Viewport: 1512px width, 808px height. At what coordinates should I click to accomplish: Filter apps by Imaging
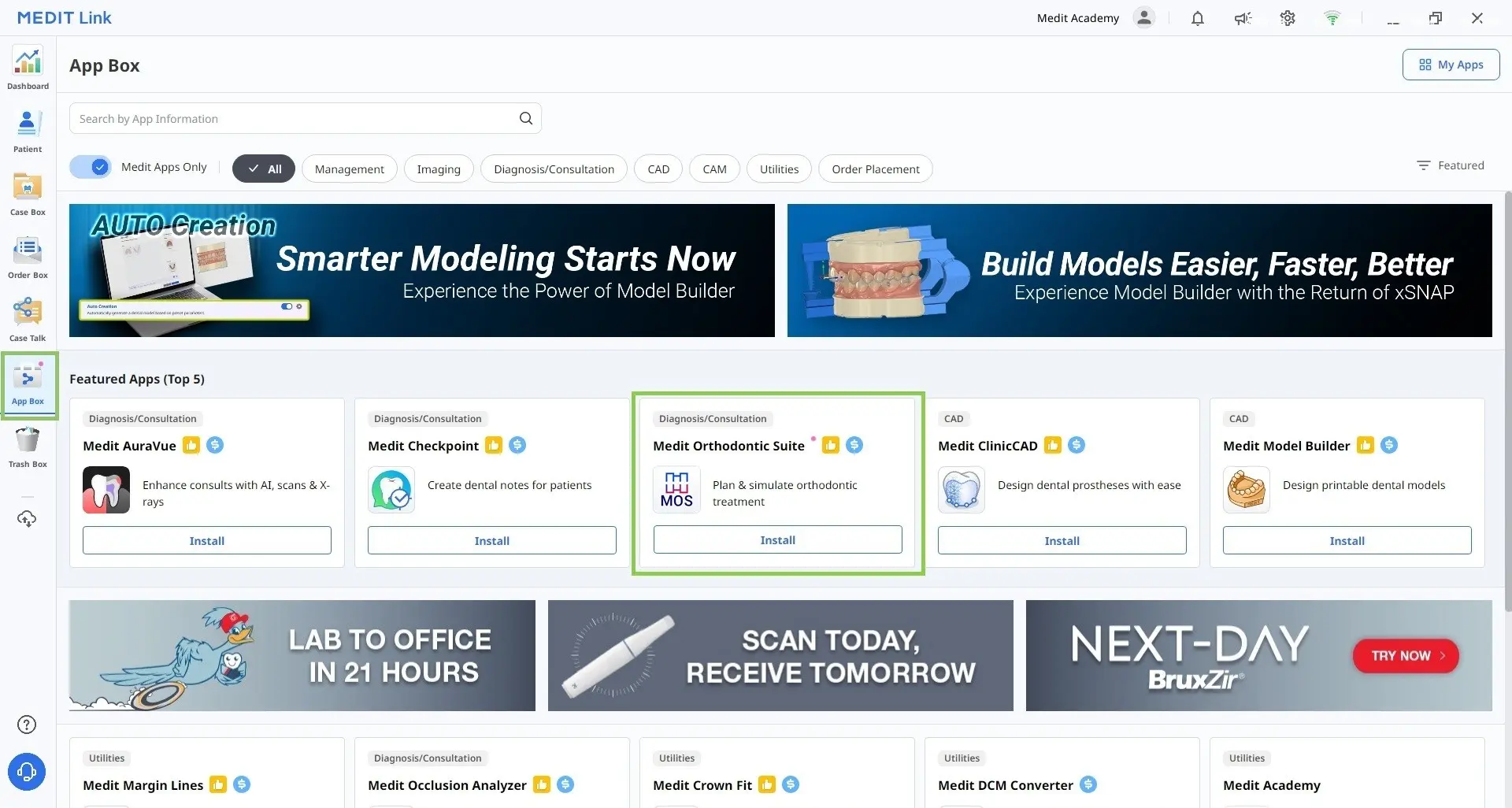click(x=439, y=169)
